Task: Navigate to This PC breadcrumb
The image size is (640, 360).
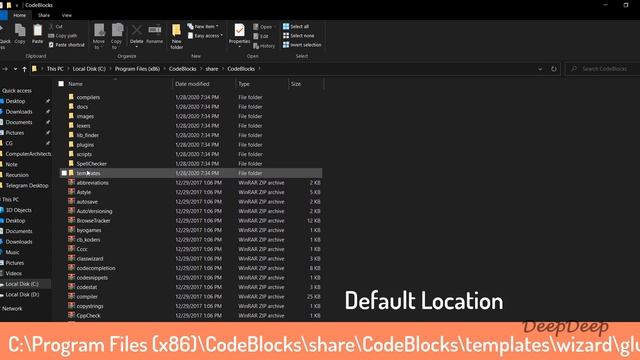Action: tap(55, 69)
